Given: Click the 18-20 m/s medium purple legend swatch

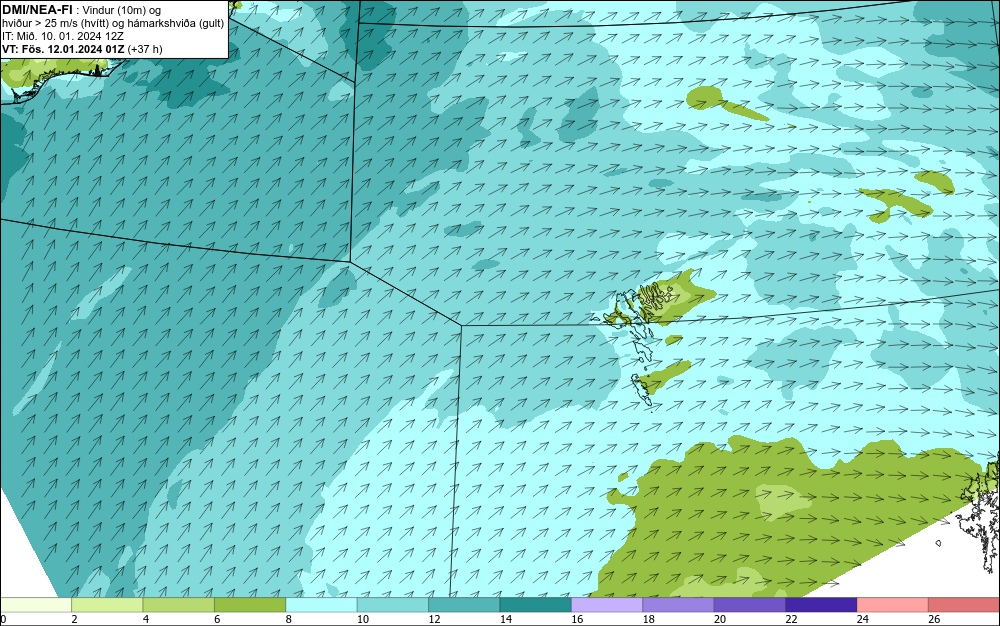Looking at the screenshot, I should pos(679,605).
